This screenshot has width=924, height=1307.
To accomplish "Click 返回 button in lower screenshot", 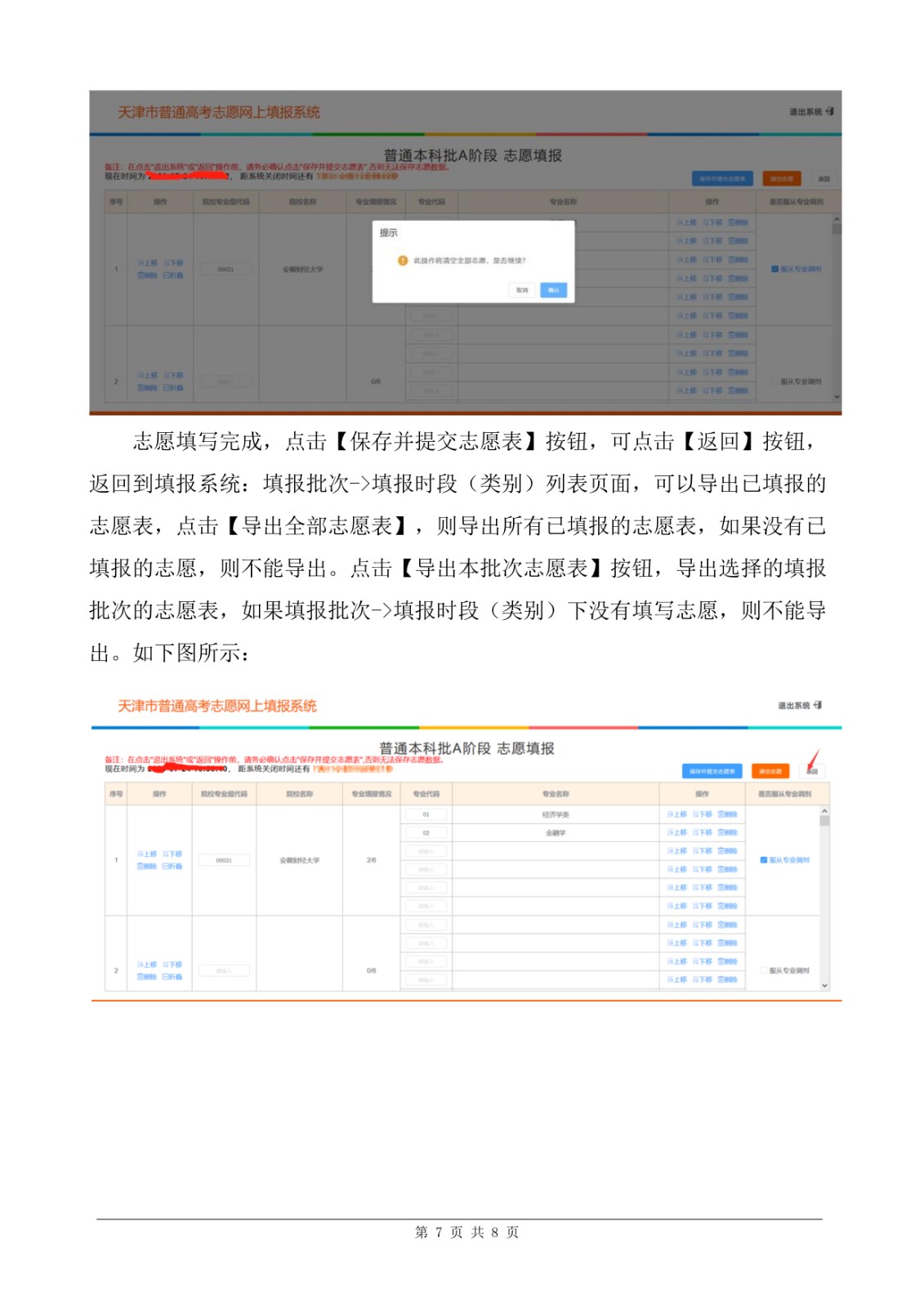I will tap(812, 771).
